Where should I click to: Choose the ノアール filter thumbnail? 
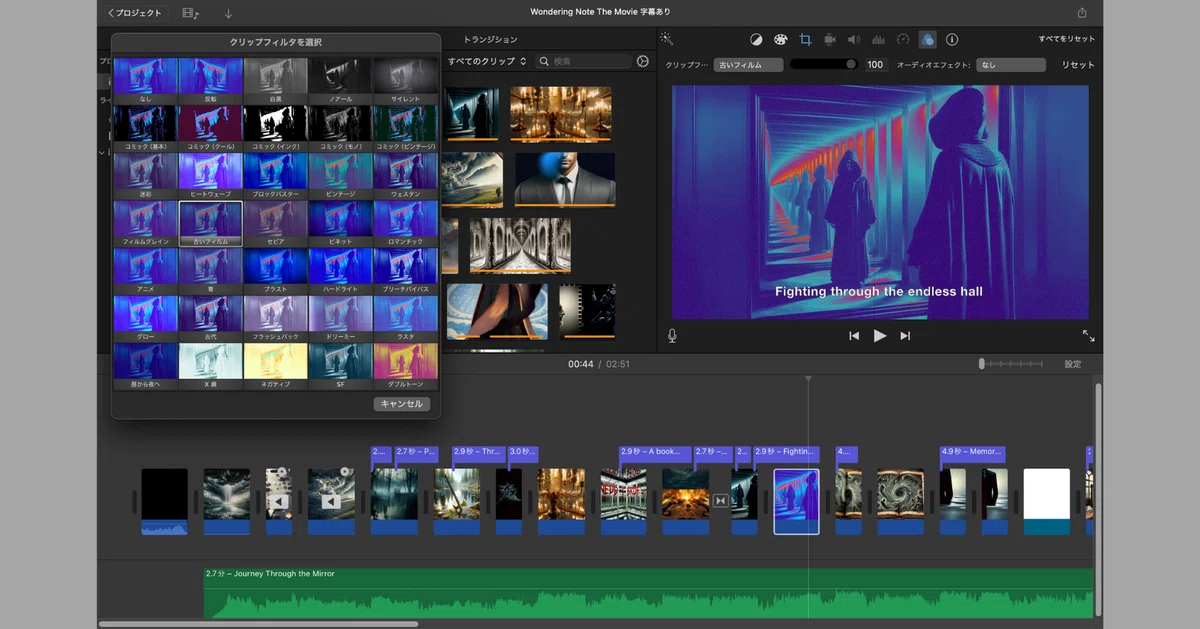pos(340,80)
